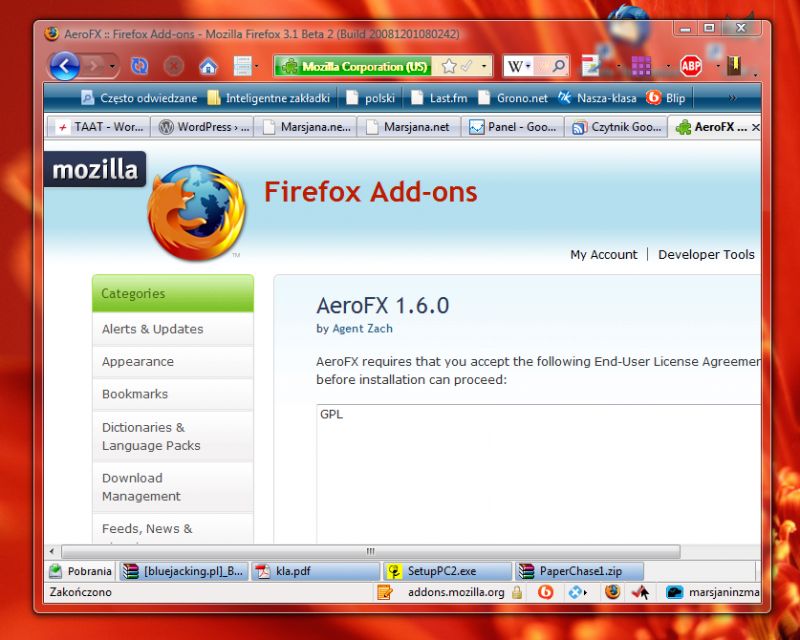Click the padlock security icon in status bar

[x=517, y=592]
